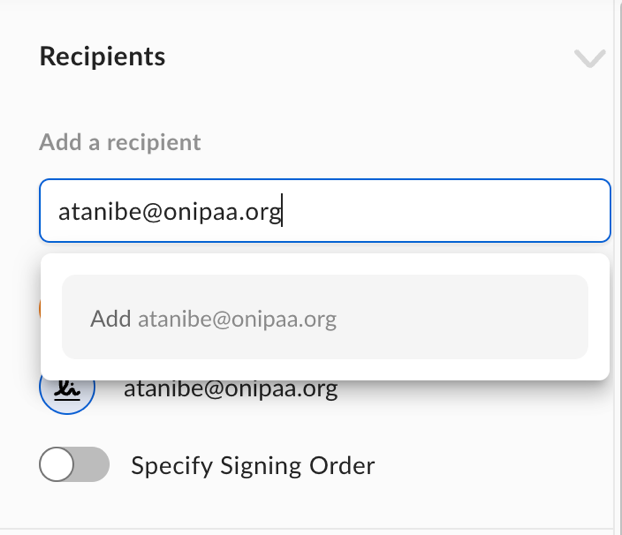Click the signer role signature icon

[x=67, y=389]
